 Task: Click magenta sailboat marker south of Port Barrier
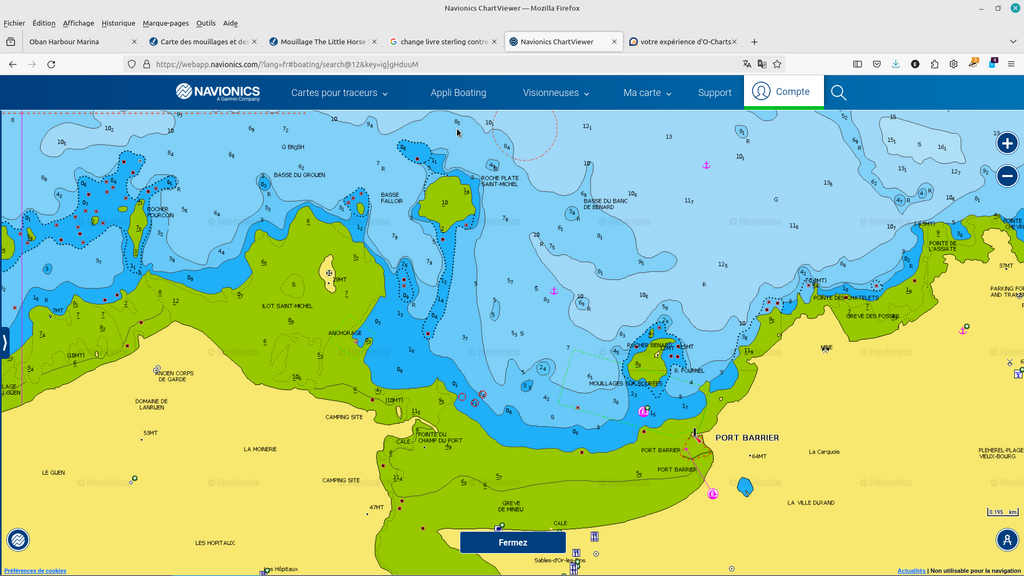(x=713, y=494)
